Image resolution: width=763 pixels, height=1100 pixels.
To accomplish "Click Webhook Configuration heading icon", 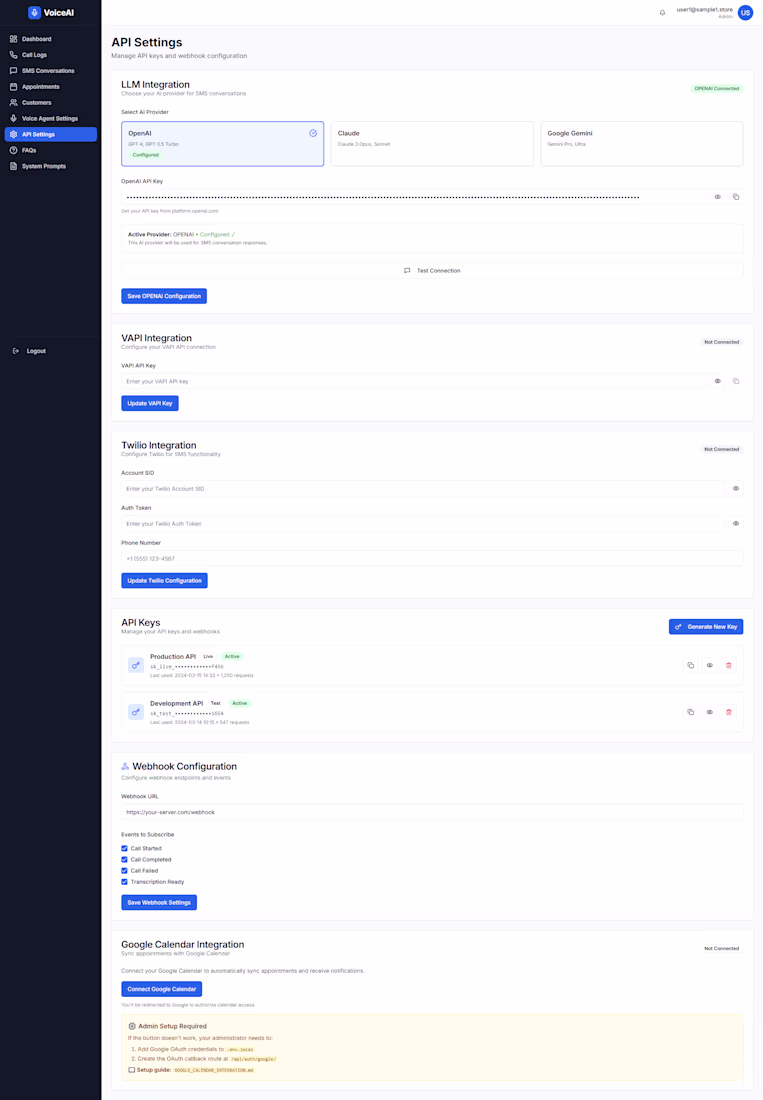I will point(125,767).
